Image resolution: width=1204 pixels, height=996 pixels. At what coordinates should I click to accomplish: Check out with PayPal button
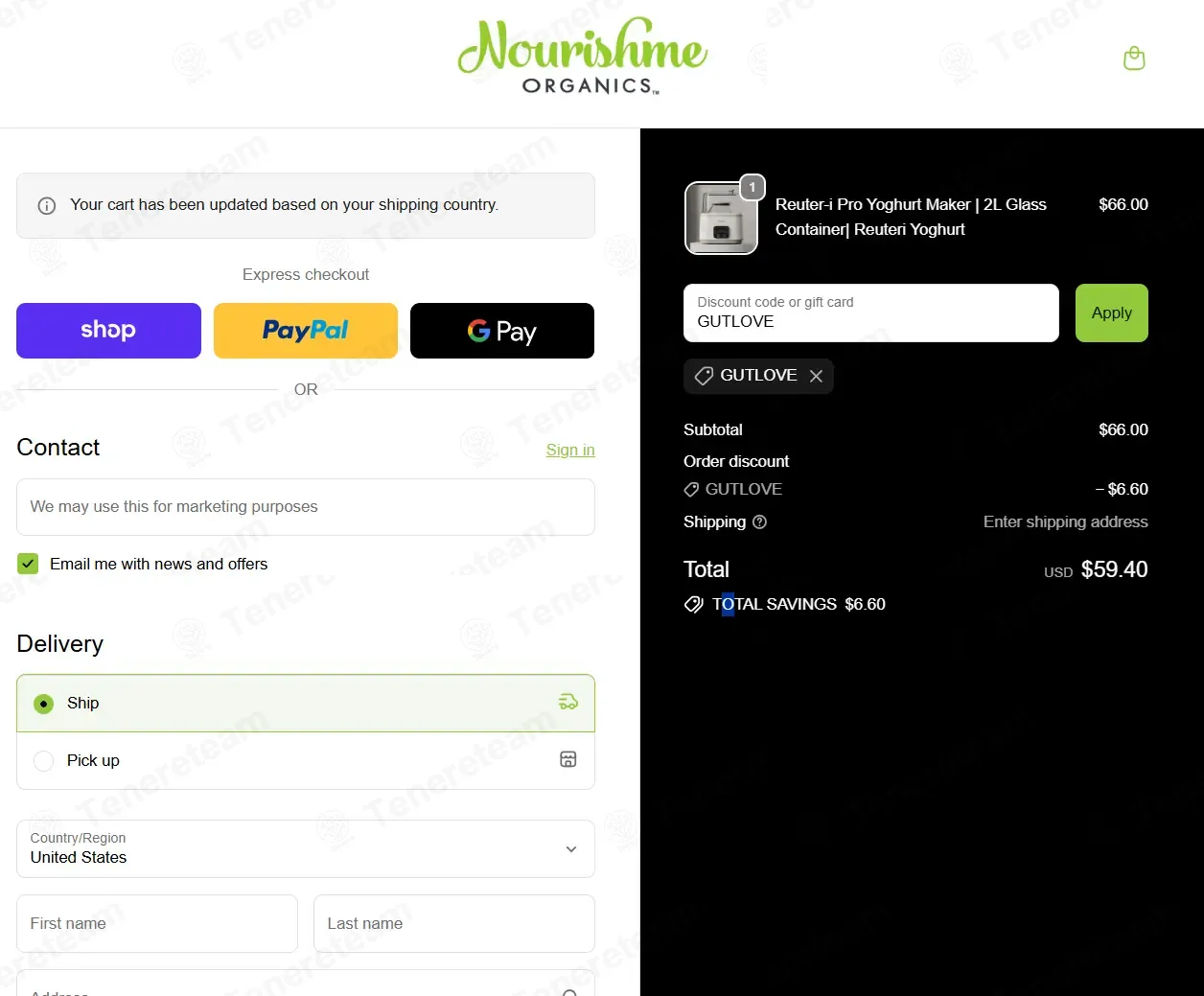click(x=306, y=331)
